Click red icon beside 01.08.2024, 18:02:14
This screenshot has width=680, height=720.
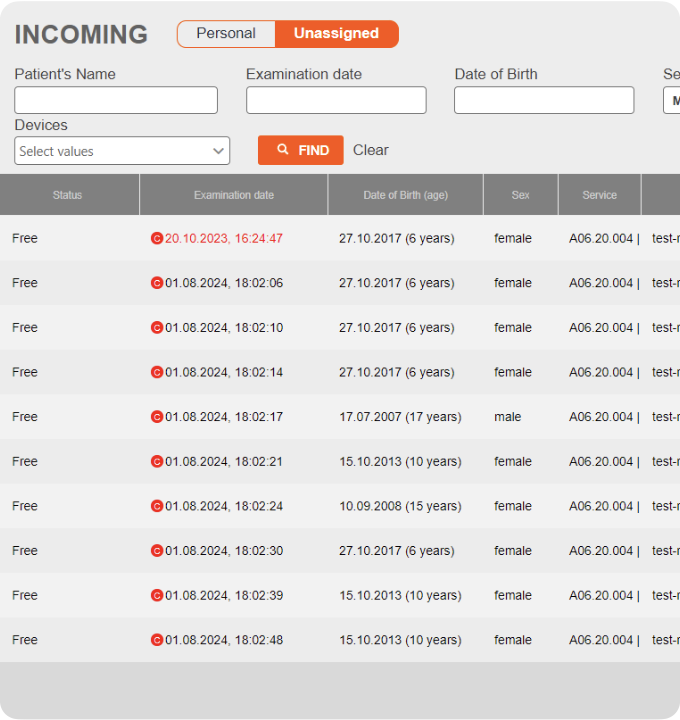coord(156,372)
